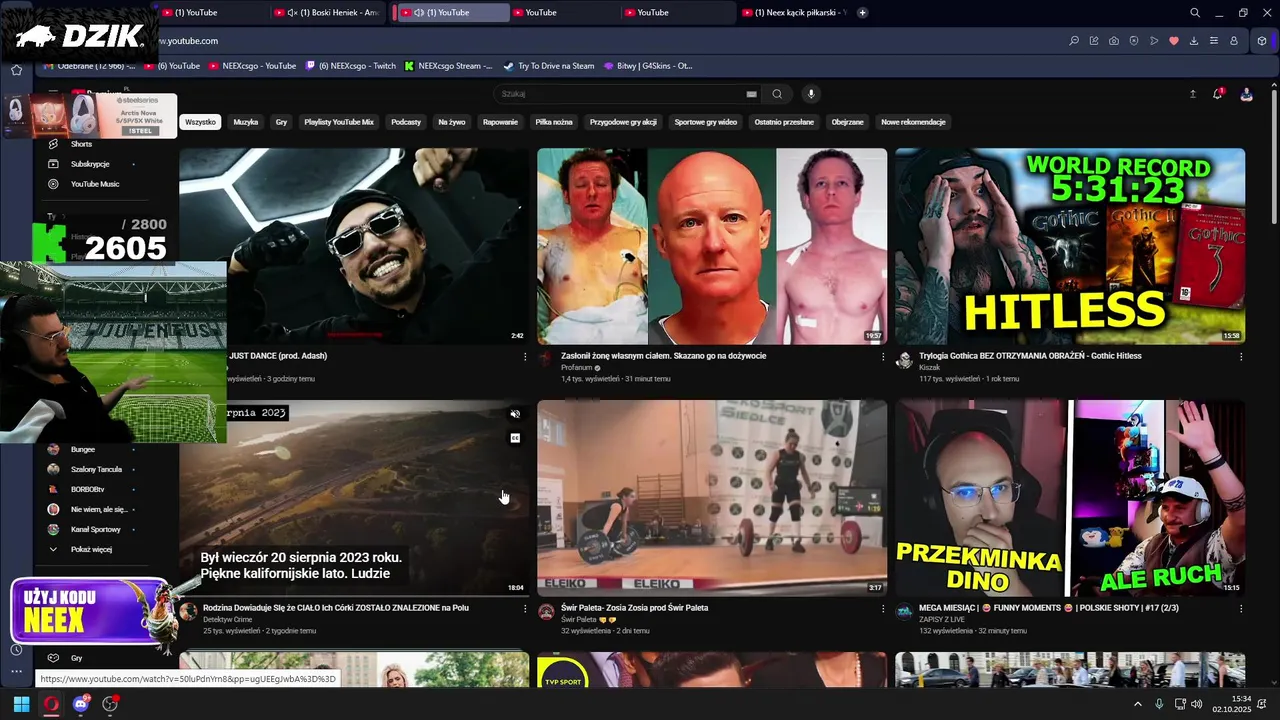Click the Opera snapshot camera icon
Image resolution: width=1280 pixels, height=720 pixels.
coord(1114,41)
